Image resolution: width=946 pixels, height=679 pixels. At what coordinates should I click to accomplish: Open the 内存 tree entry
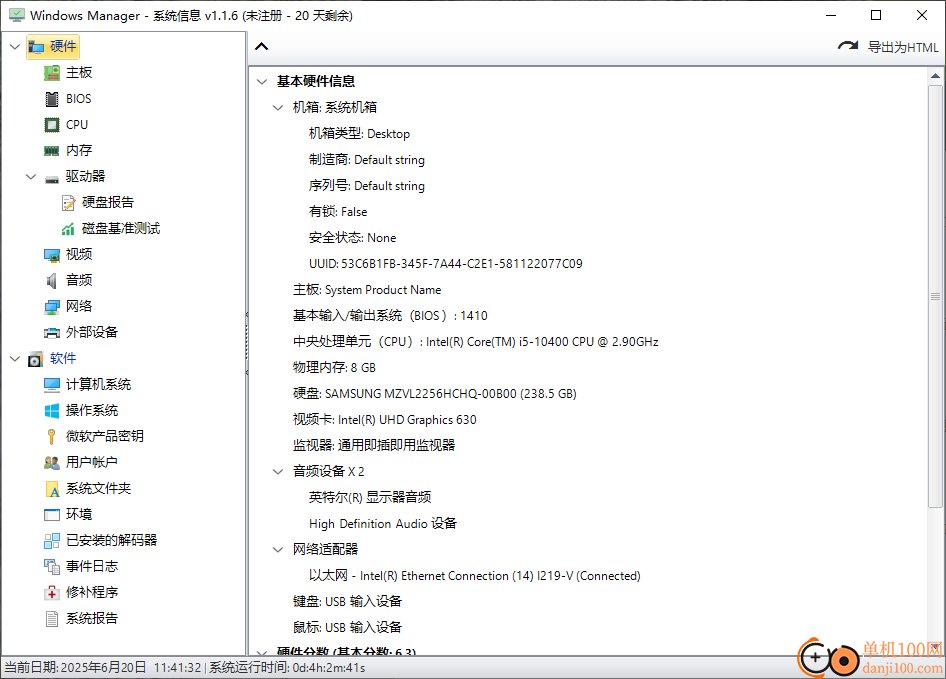coord(79,151)
